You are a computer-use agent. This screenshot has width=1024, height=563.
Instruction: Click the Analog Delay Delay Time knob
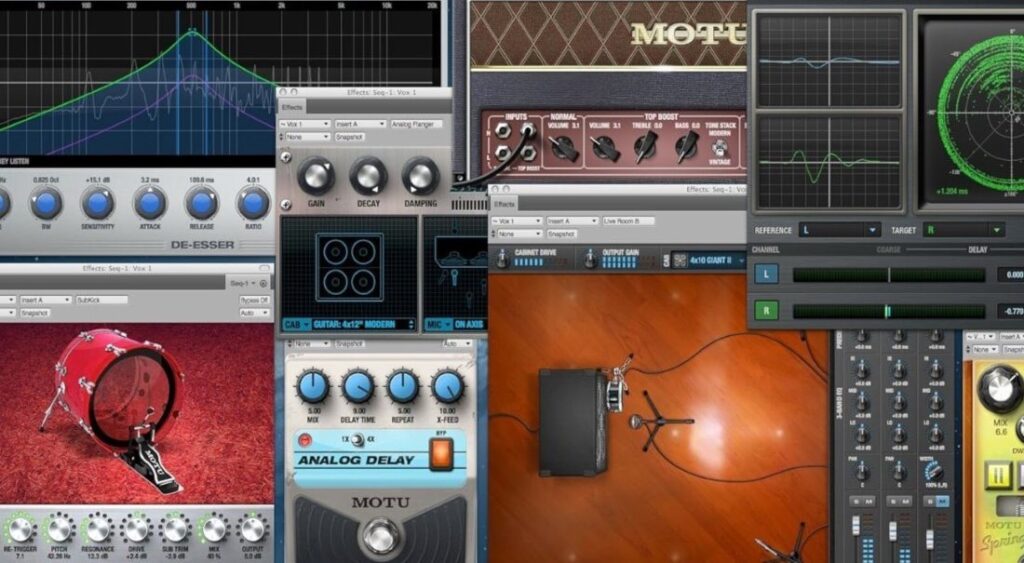pyautogui.click(x=357, y=386)
